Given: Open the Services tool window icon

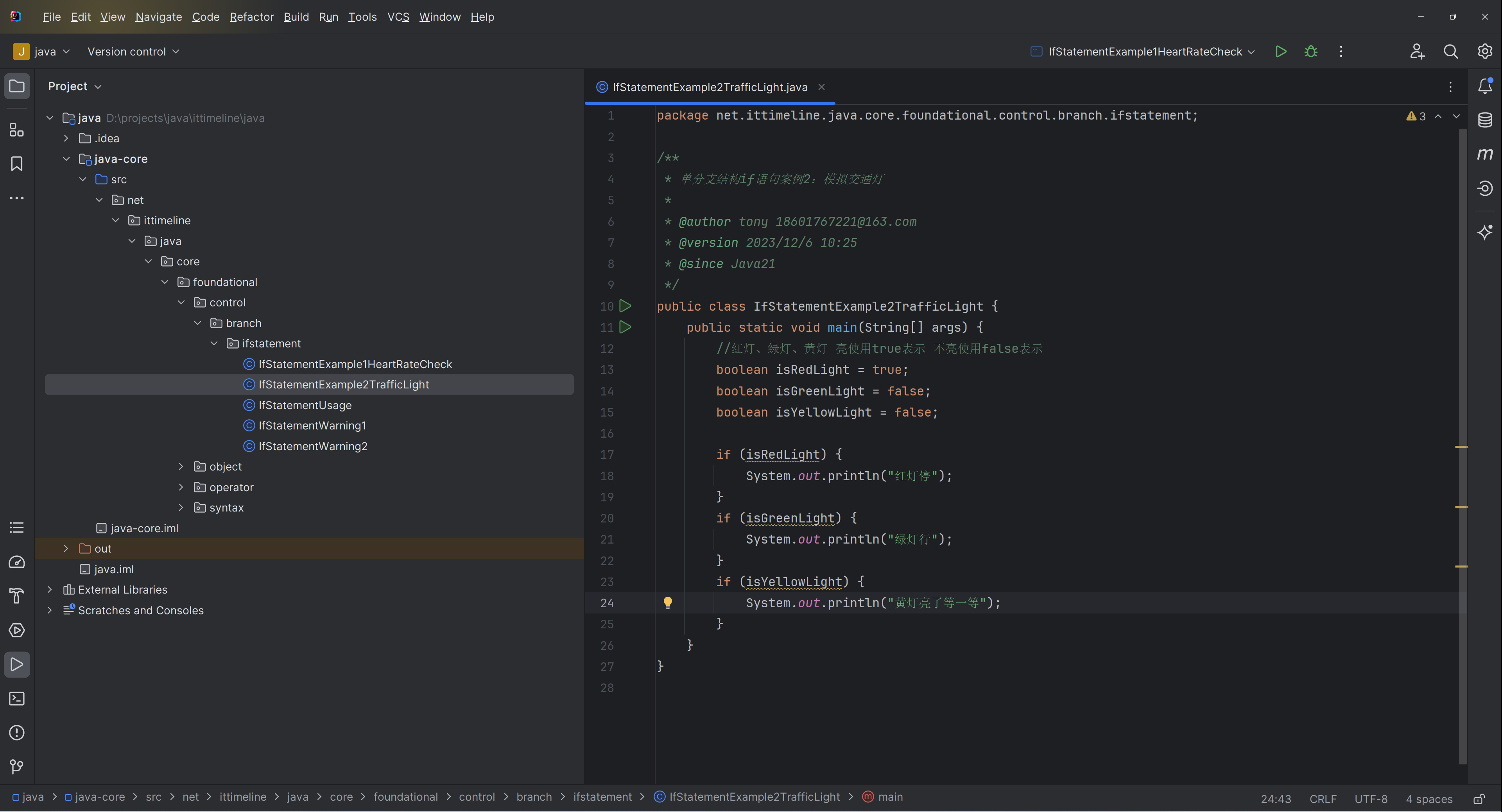Looking at the screenshot, I should [x=17, y=631].
